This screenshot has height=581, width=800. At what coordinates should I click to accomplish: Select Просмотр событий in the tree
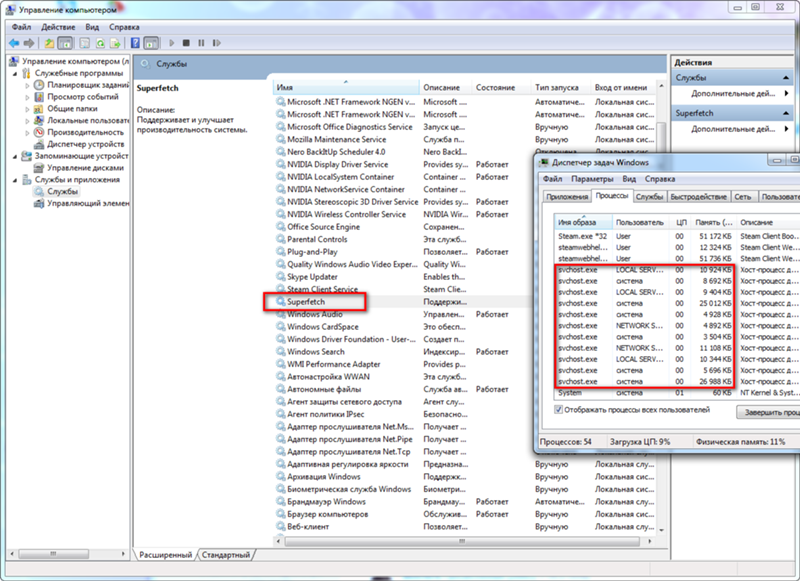pos(83,96)
